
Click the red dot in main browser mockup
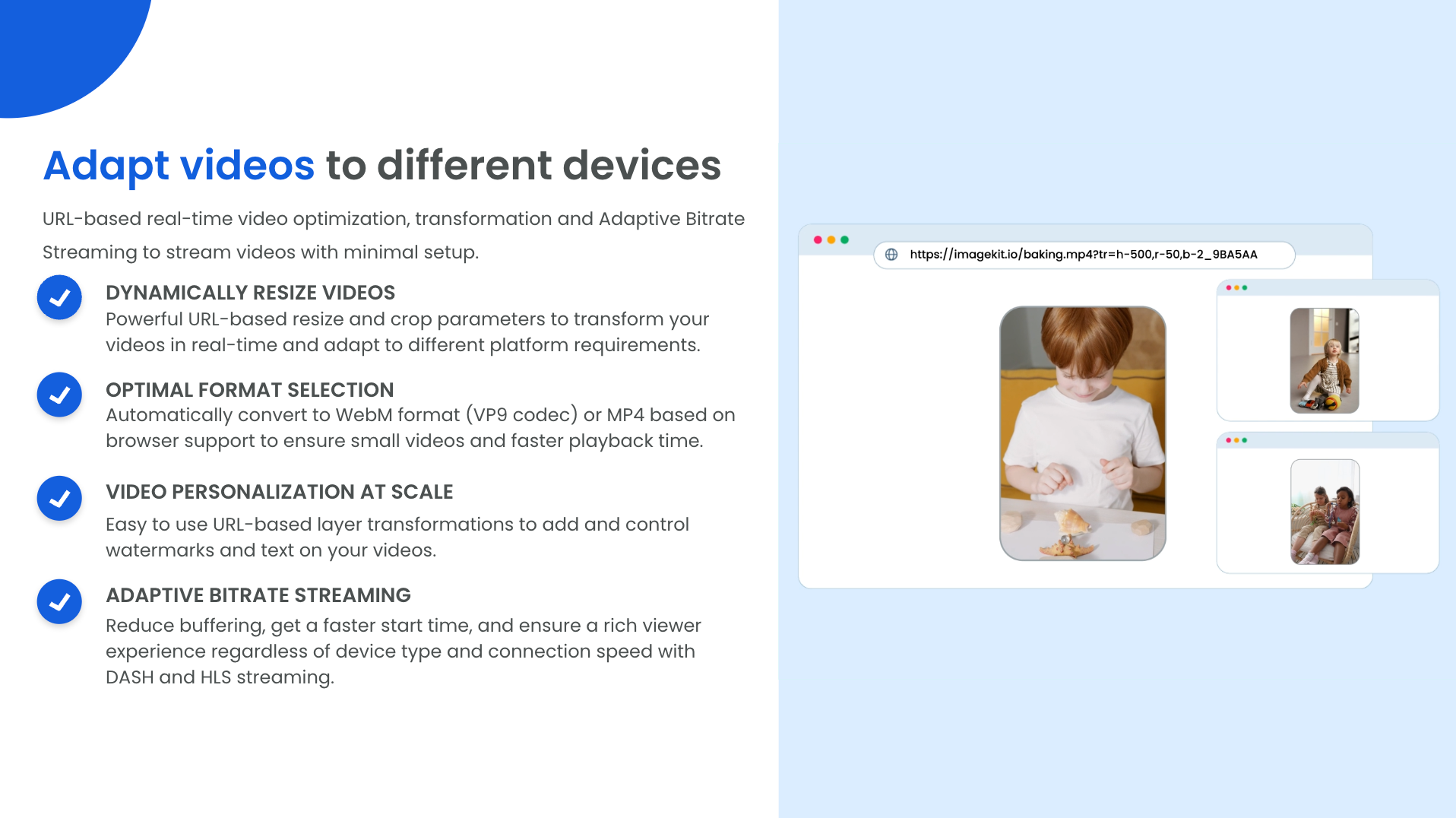click(x=818, y=239)
